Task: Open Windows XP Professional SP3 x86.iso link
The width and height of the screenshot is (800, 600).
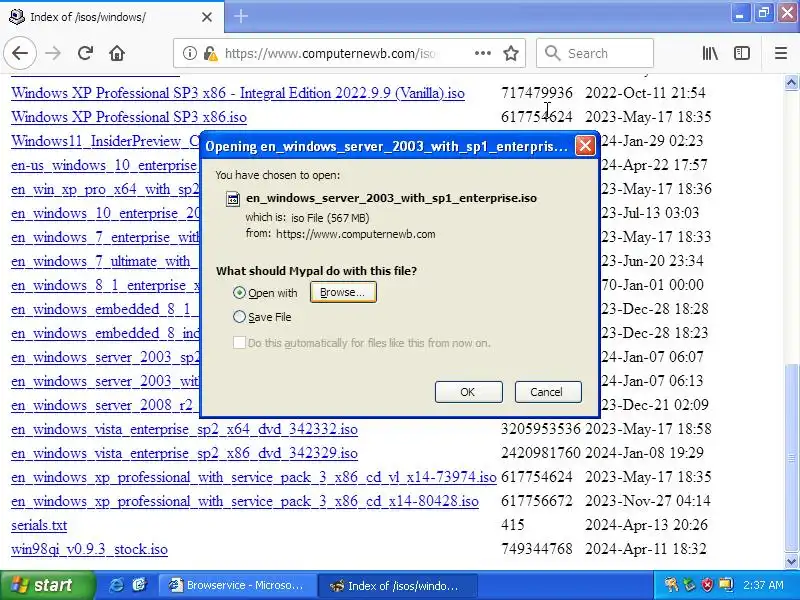Action: (129, 117)
